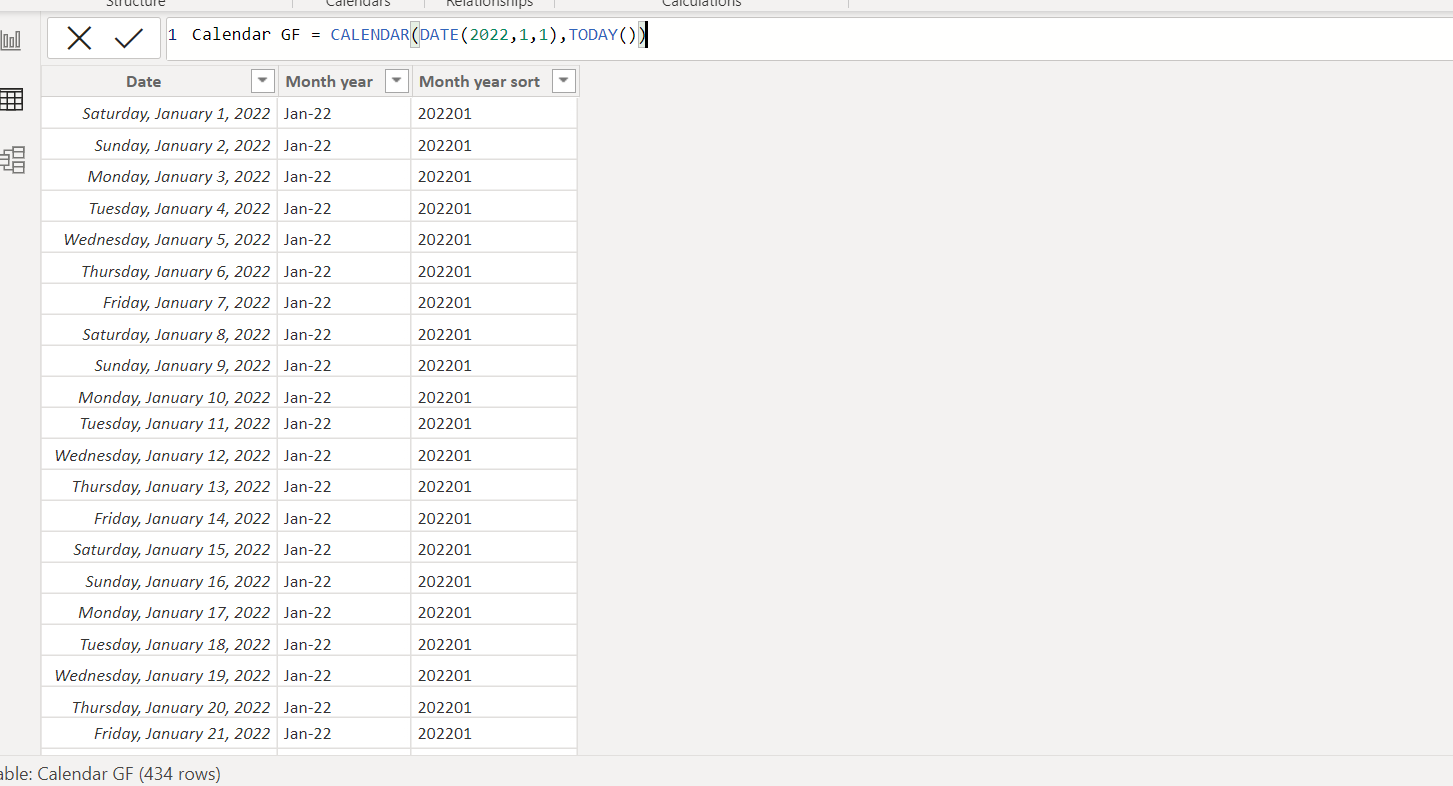
Task: Switch to Report view icon in sidebar
Action: click(x=12, y=40)
